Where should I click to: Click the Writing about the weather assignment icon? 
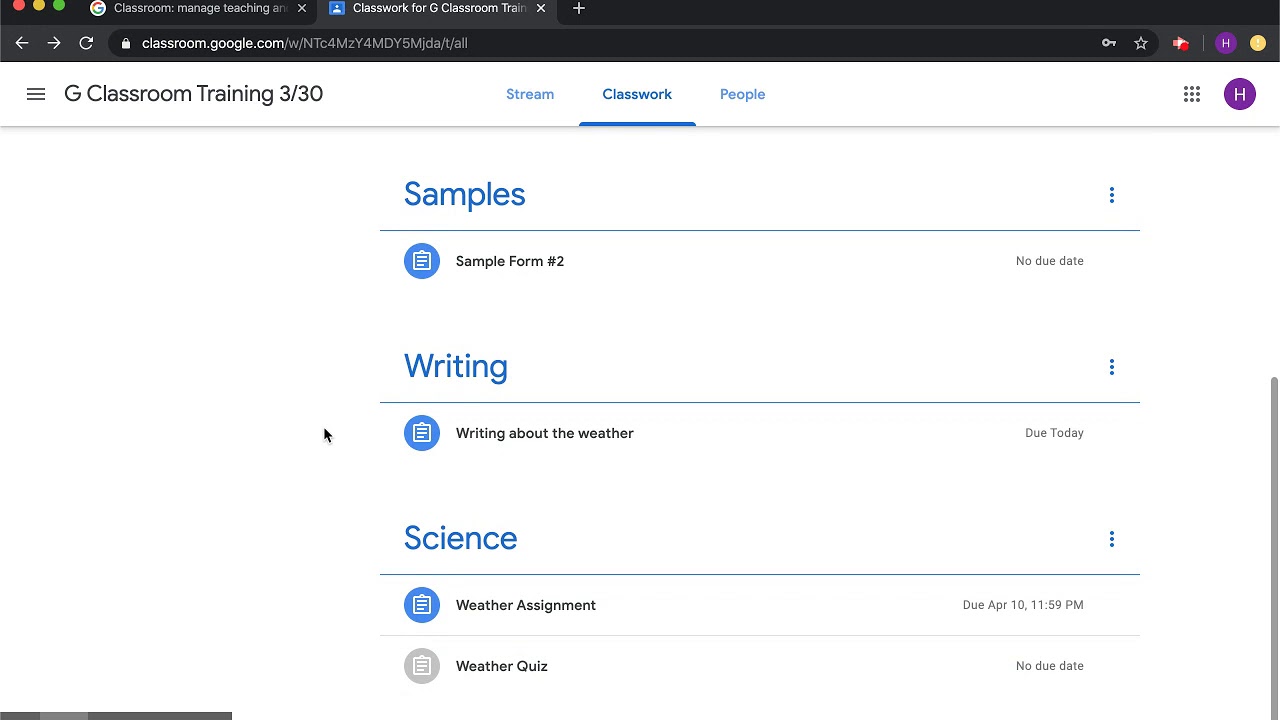pyautogui.click(x=422, y=433)
